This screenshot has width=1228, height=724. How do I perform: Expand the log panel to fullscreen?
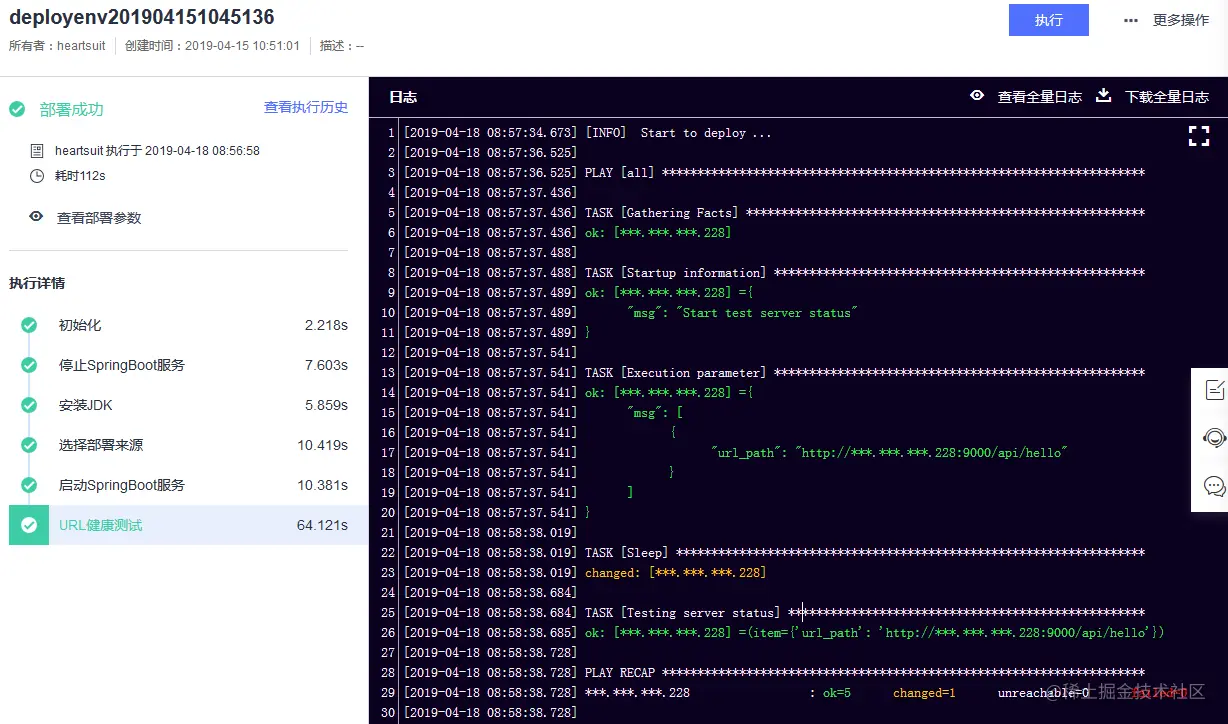pyautogui.click(x=1198, y=136)
